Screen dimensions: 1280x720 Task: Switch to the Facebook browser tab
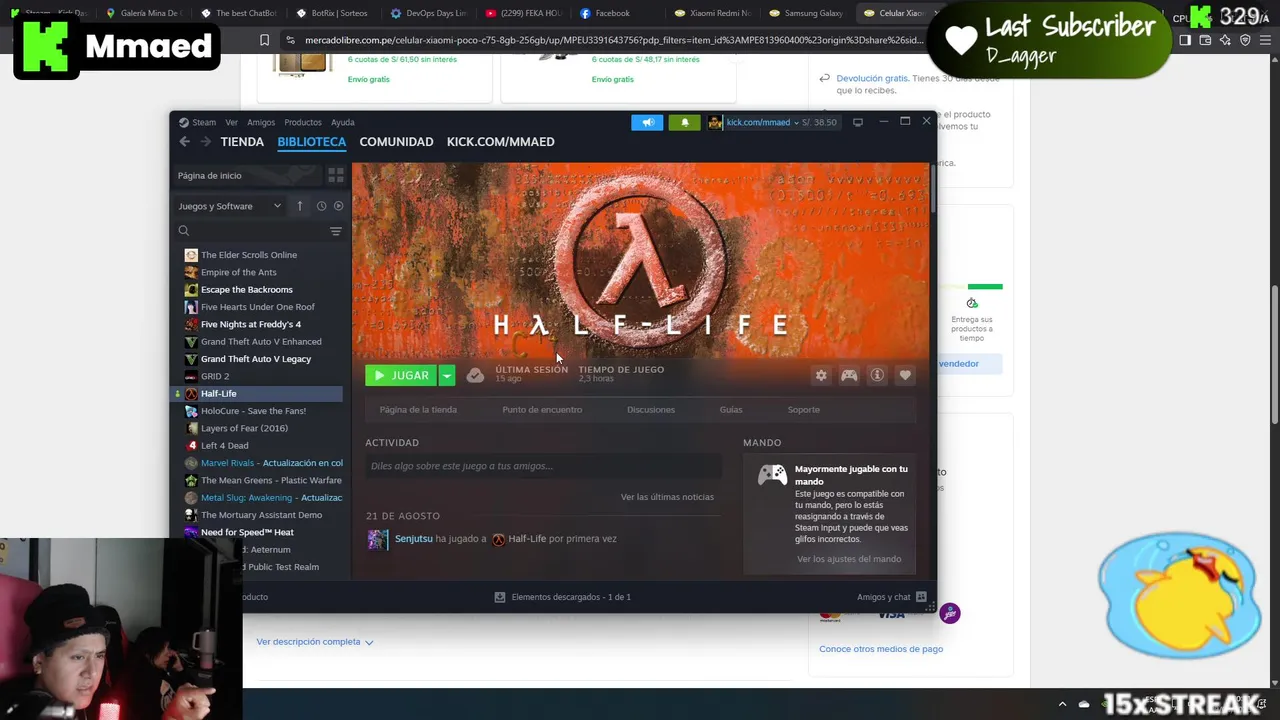coord(603,13)
